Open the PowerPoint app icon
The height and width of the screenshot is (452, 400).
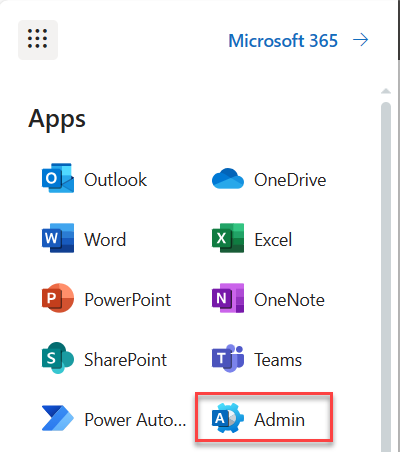(x=58, y=298)
